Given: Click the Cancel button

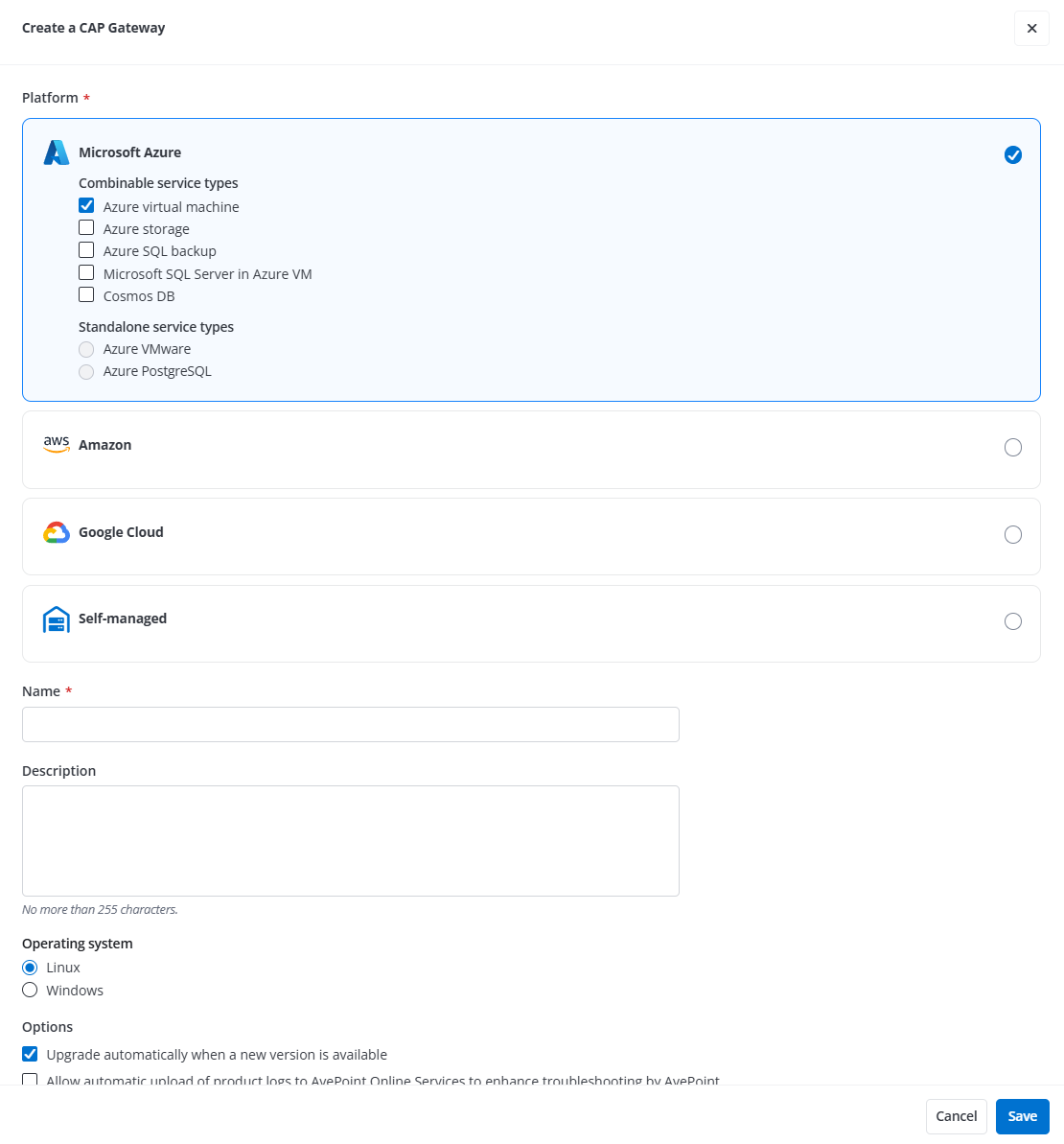Looking at the screenshot, I should click(956, 1116).
